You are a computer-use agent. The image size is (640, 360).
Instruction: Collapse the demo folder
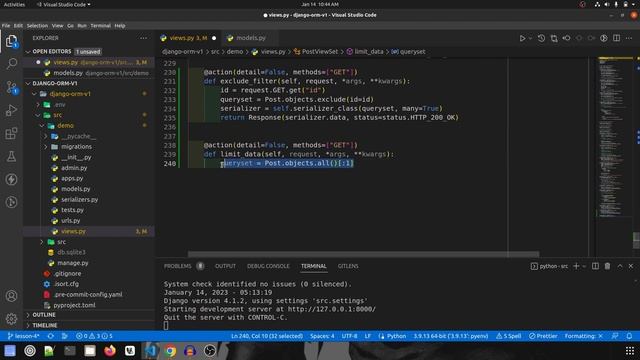(x=90, y=126)
